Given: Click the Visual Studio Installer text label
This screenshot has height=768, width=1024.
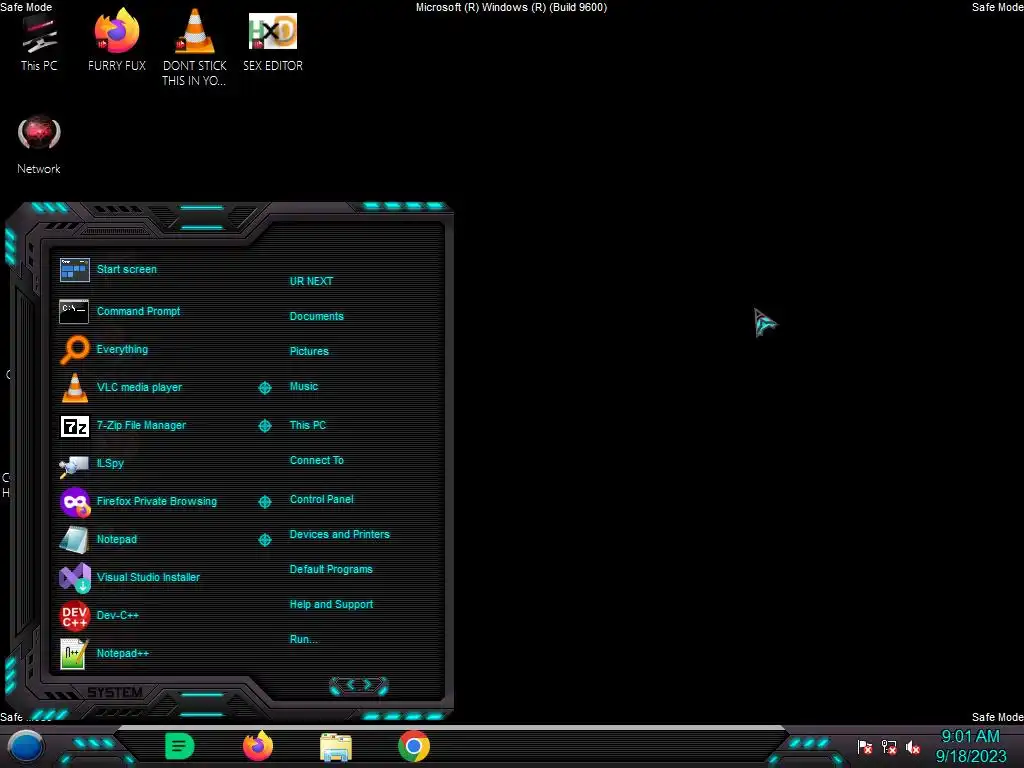Looking at the screenshot, I should (x=148, y=577).
